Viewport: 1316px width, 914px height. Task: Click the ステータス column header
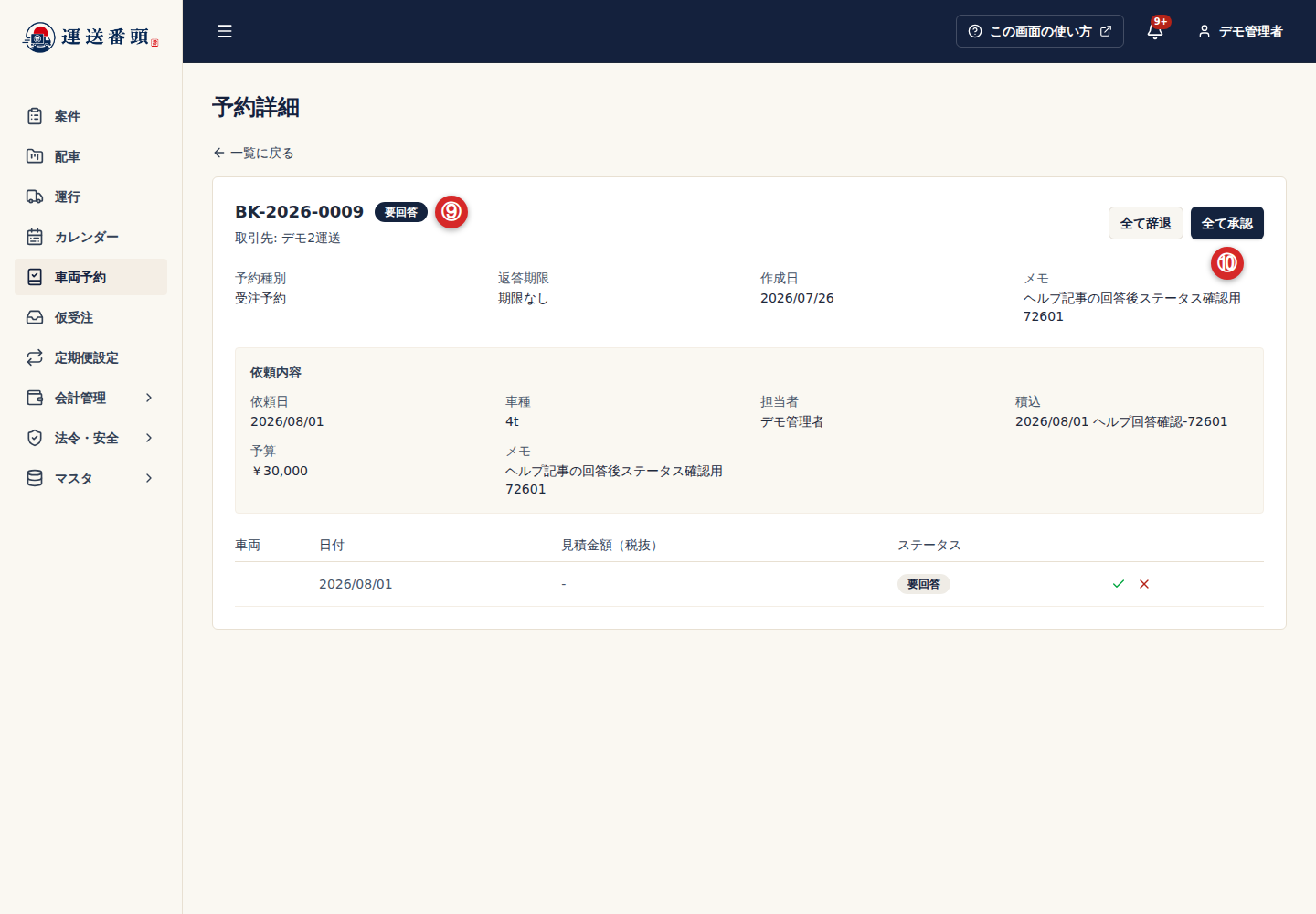point(929,545)
